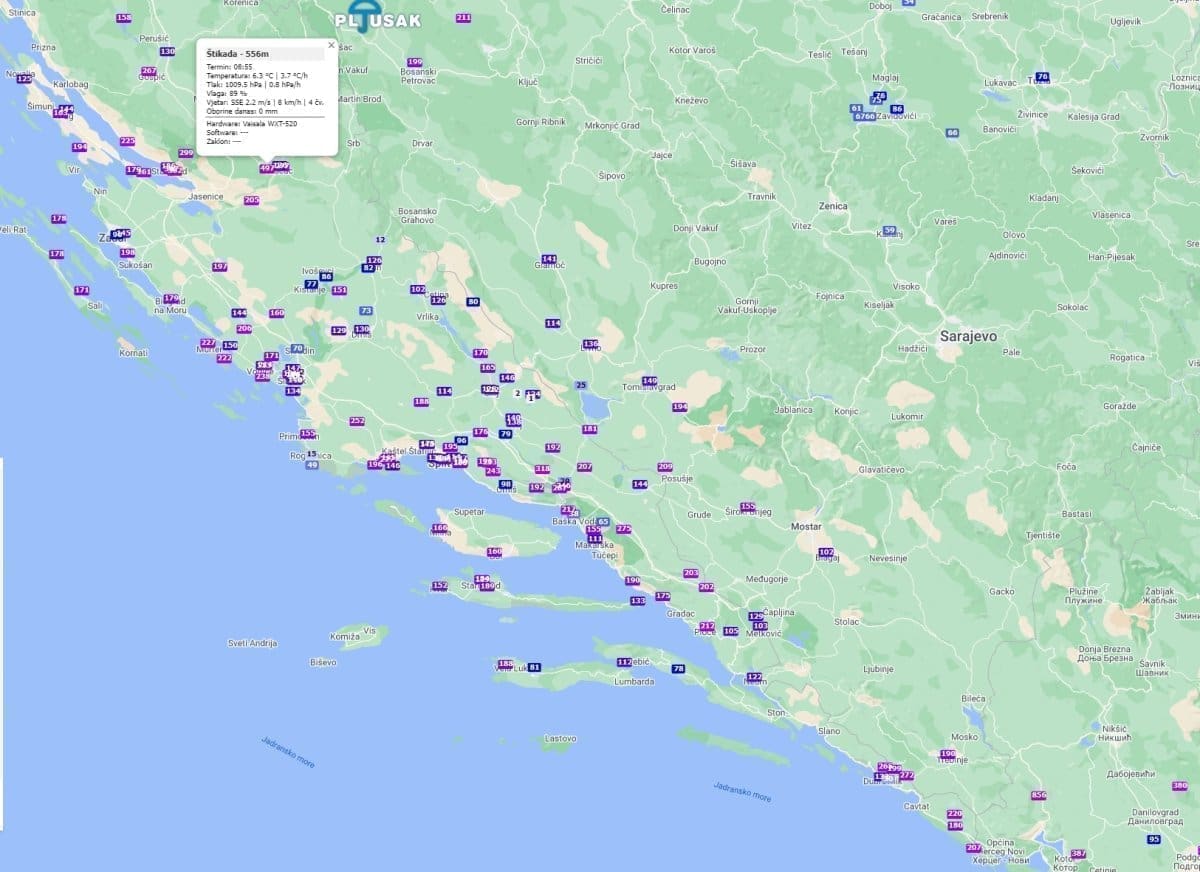Select station marker 209 near Posušje
Viewport: 1200px width, 872px height.
click(x=665, y=467)
